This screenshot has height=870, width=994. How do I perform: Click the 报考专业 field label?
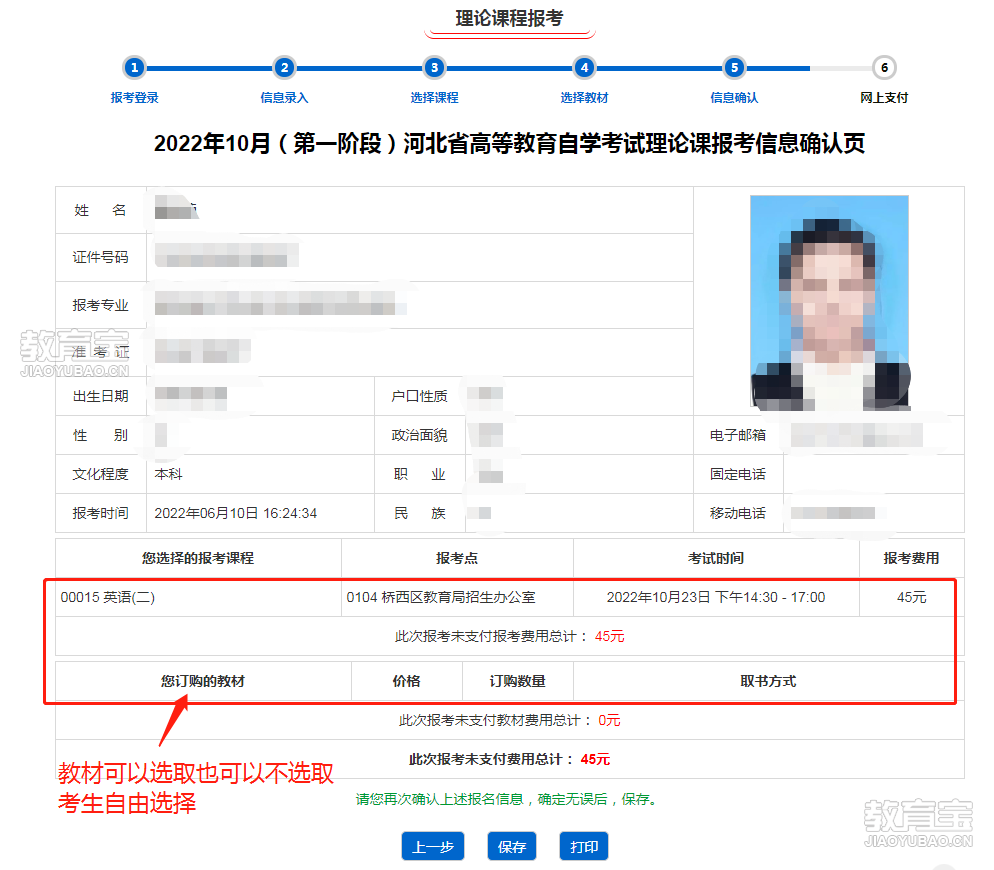pyautogui.click(x=100, y=305)
